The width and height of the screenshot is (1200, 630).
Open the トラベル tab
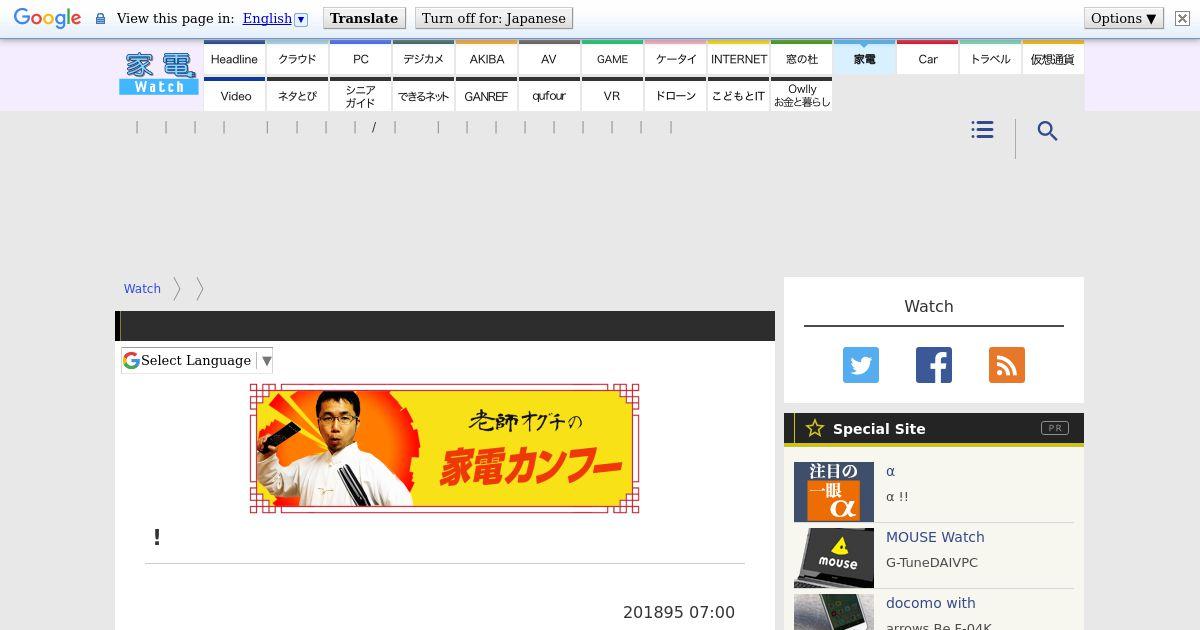pos(990,59)
